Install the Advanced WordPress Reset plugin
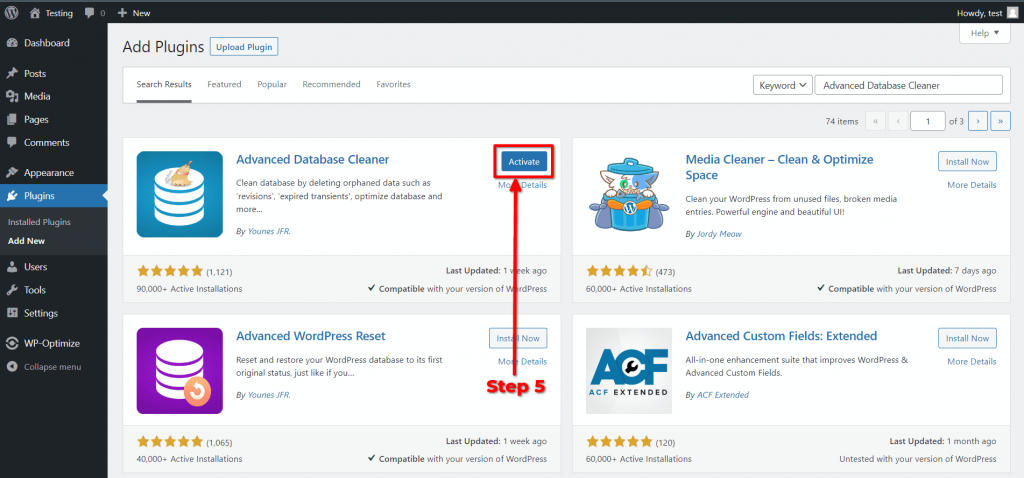This screenshot has height=478, width=1024. click(518, 338)
